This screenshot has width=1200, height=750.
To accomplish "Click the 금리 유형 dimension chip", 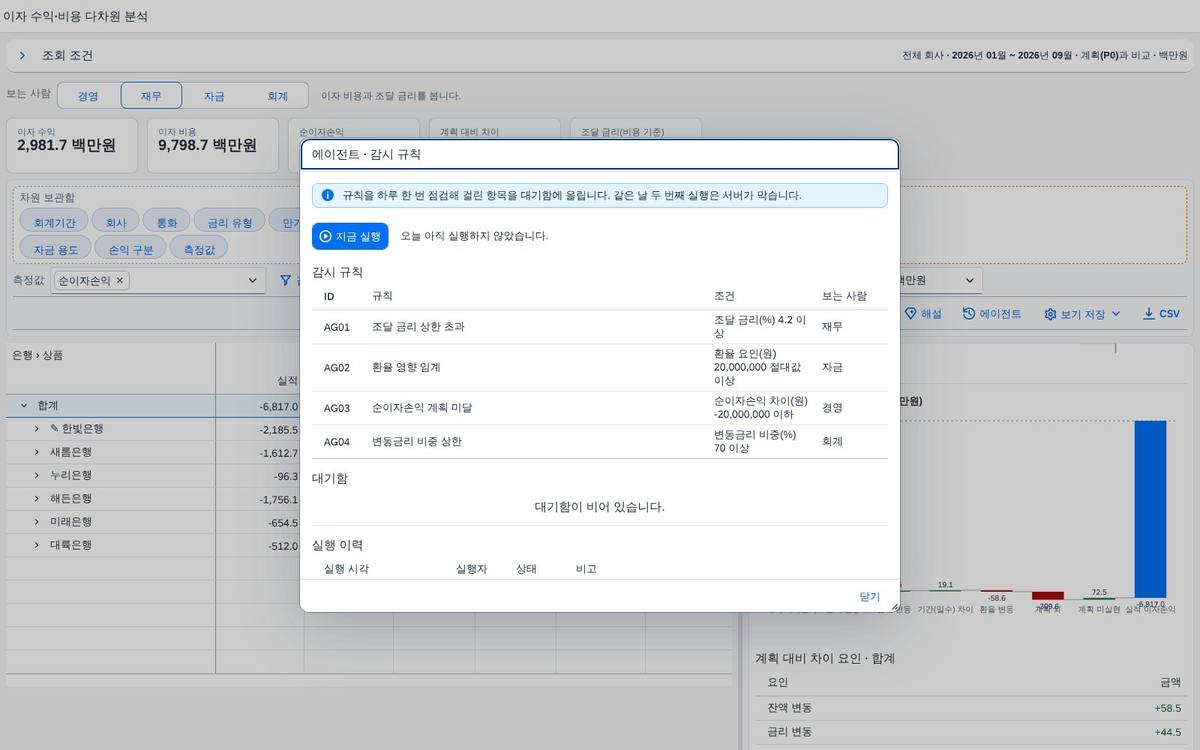I will [x=230, y=222].
